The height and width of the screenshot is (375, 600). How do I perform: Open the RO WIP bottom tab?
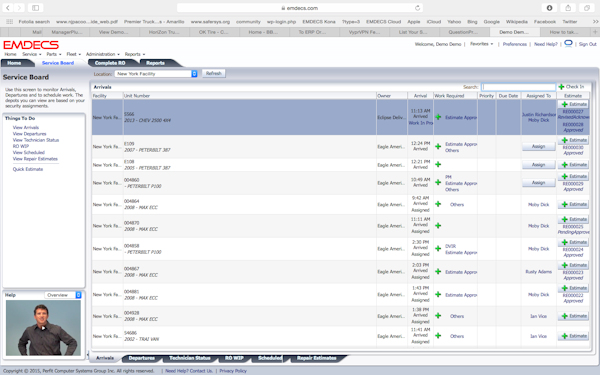[x=234, y=358]
